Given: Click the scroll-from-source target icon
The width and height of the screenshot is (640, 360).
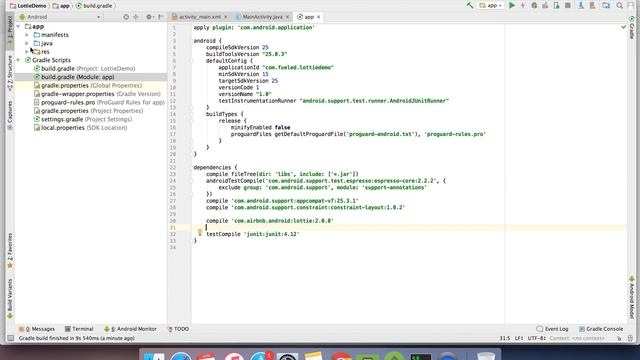Looking at the screenshot, I should click(126, 17).
